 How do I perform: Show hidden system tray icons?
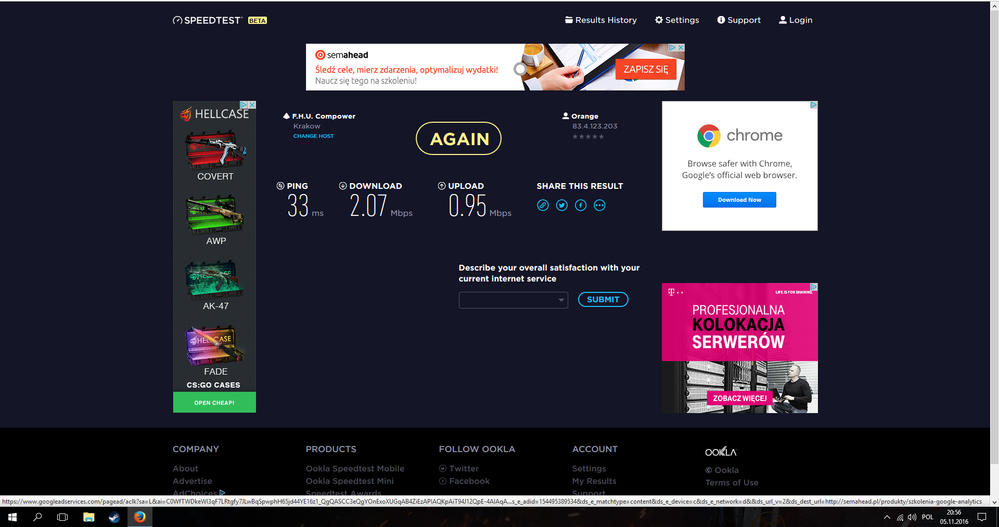pyautogui.click(x=886, y=517)
